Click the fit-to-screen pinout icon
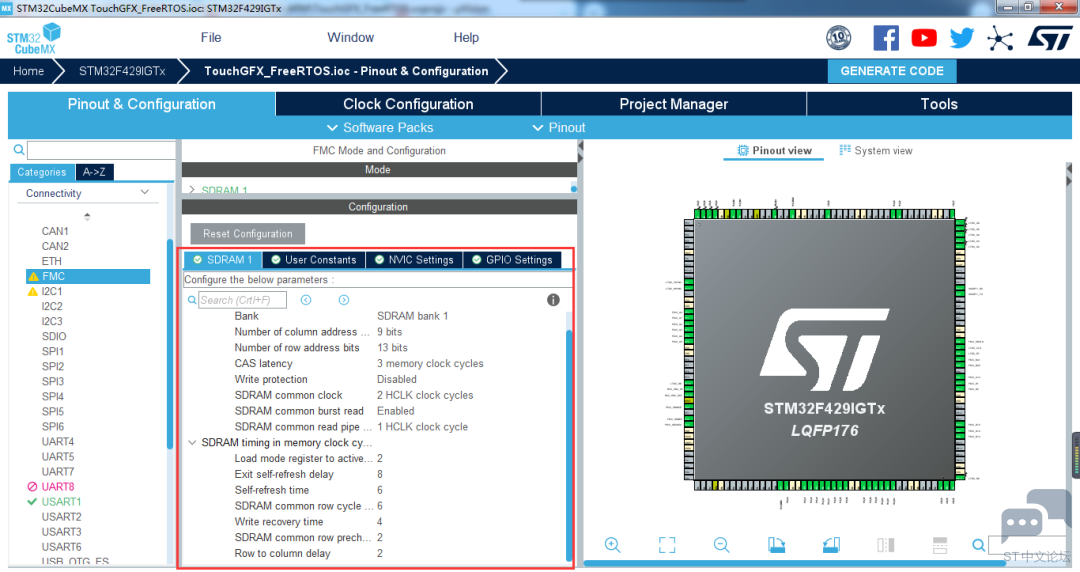 (667, 545)
